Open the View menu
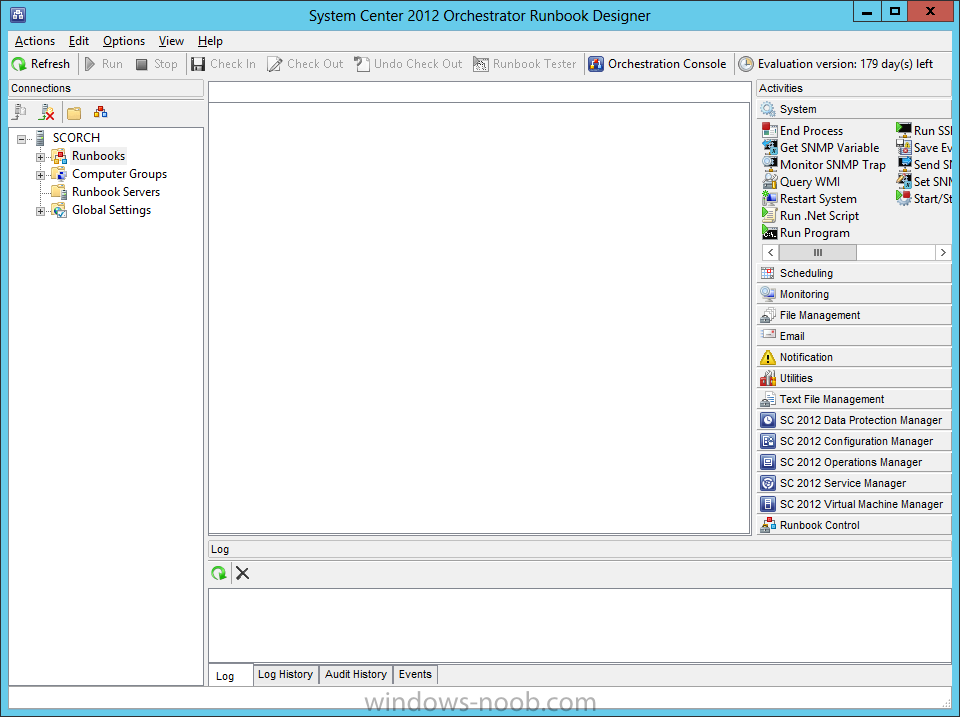 [x=171, y=41]
